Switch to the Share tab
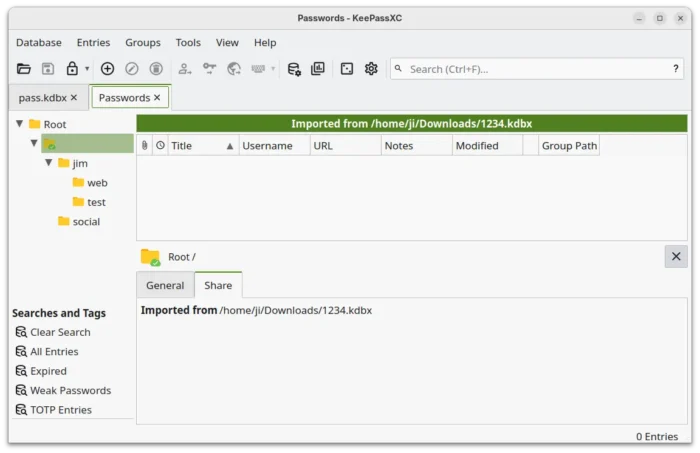 point(218,286)
